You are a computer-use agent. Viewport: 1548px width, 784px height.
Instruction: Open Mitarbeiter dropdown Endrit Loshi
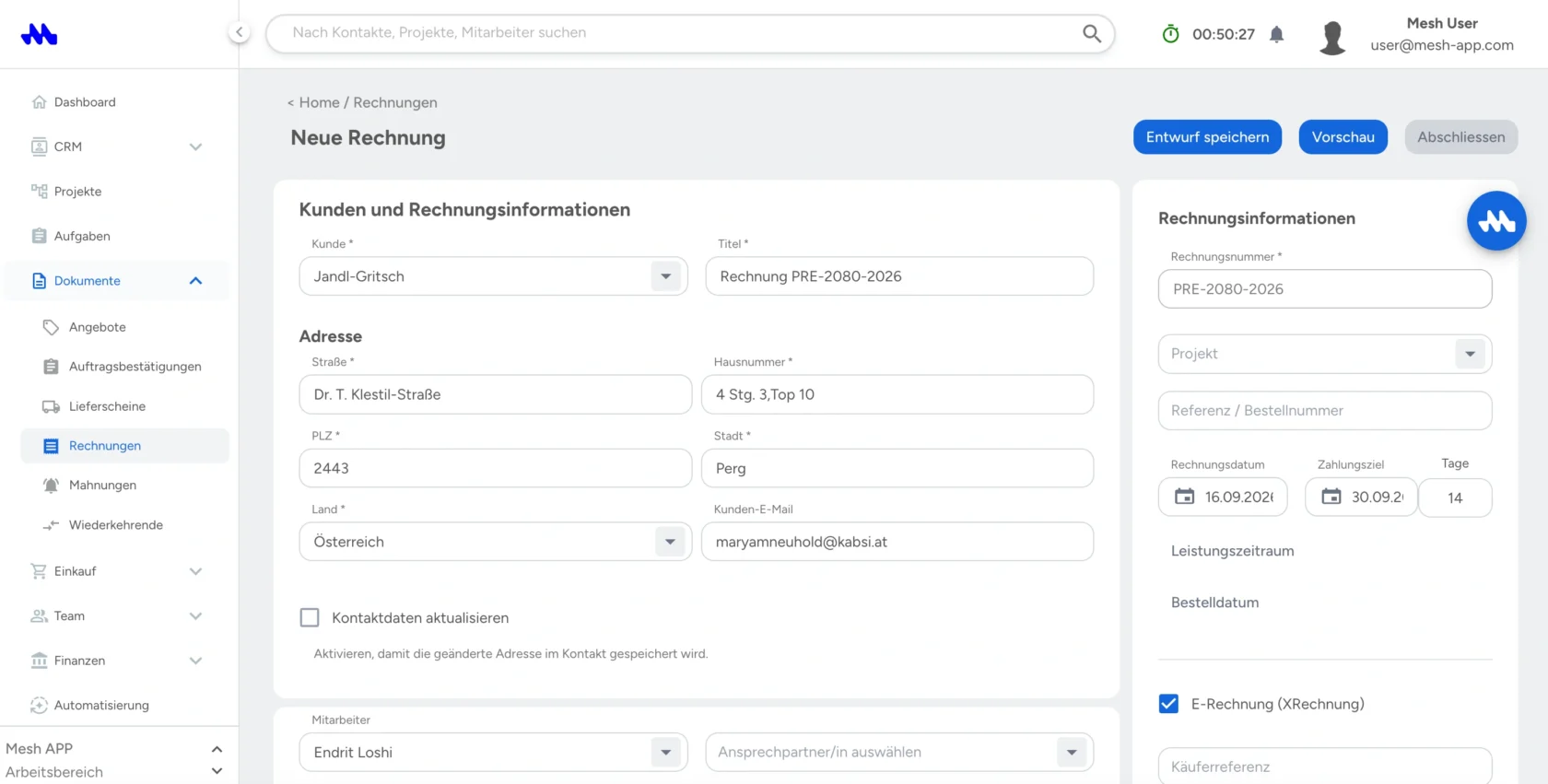pos(665,752)
